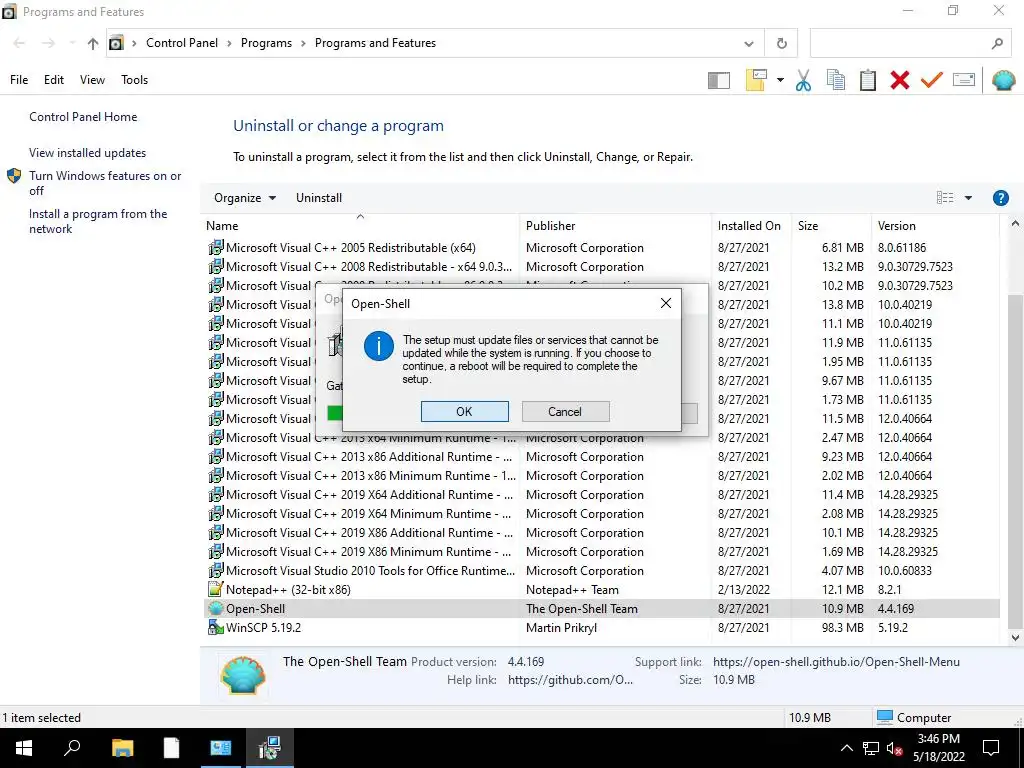The width and height of the screenshot is (1024, 768).
Task: Click Install a program from the network
Action: (x=98, y=221)
